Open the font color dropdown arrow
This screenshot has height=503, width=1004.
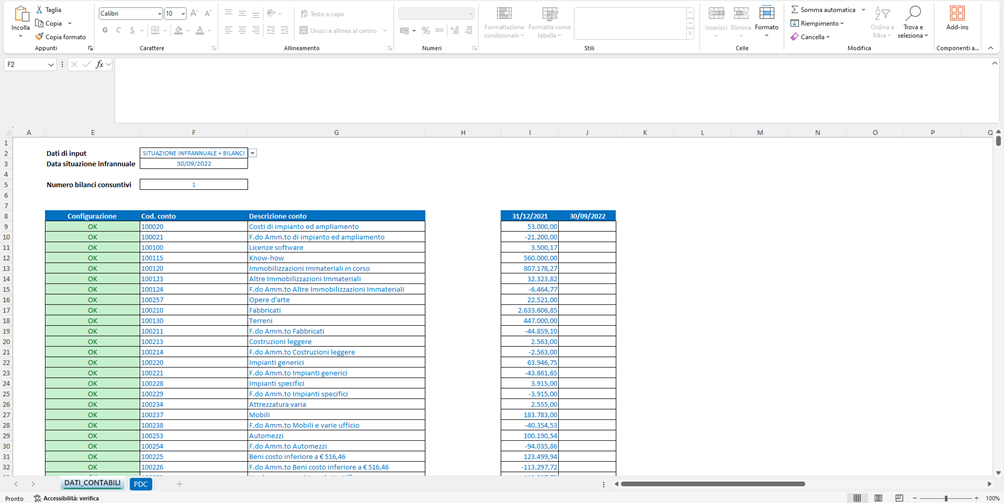click(x=209, y=30)
